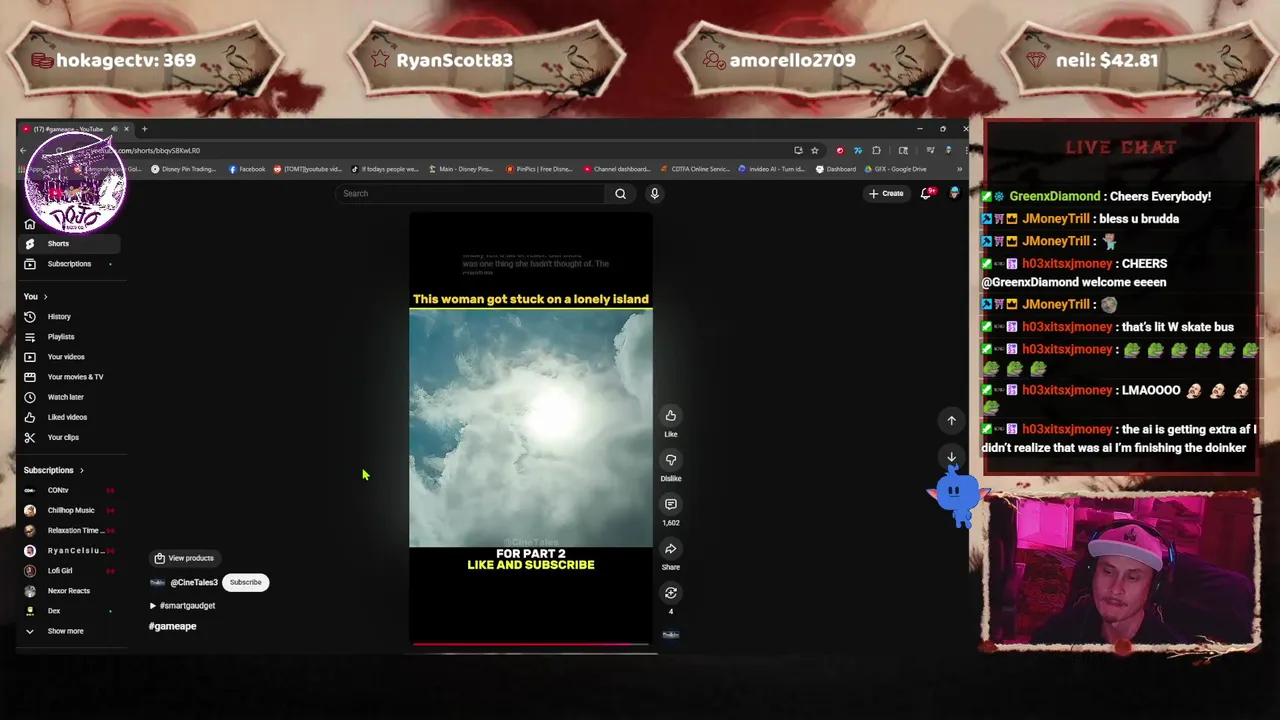Click the voice search microphone icon
The image size is (1280, 720).
pyautogui.click(x=654, y=194)
